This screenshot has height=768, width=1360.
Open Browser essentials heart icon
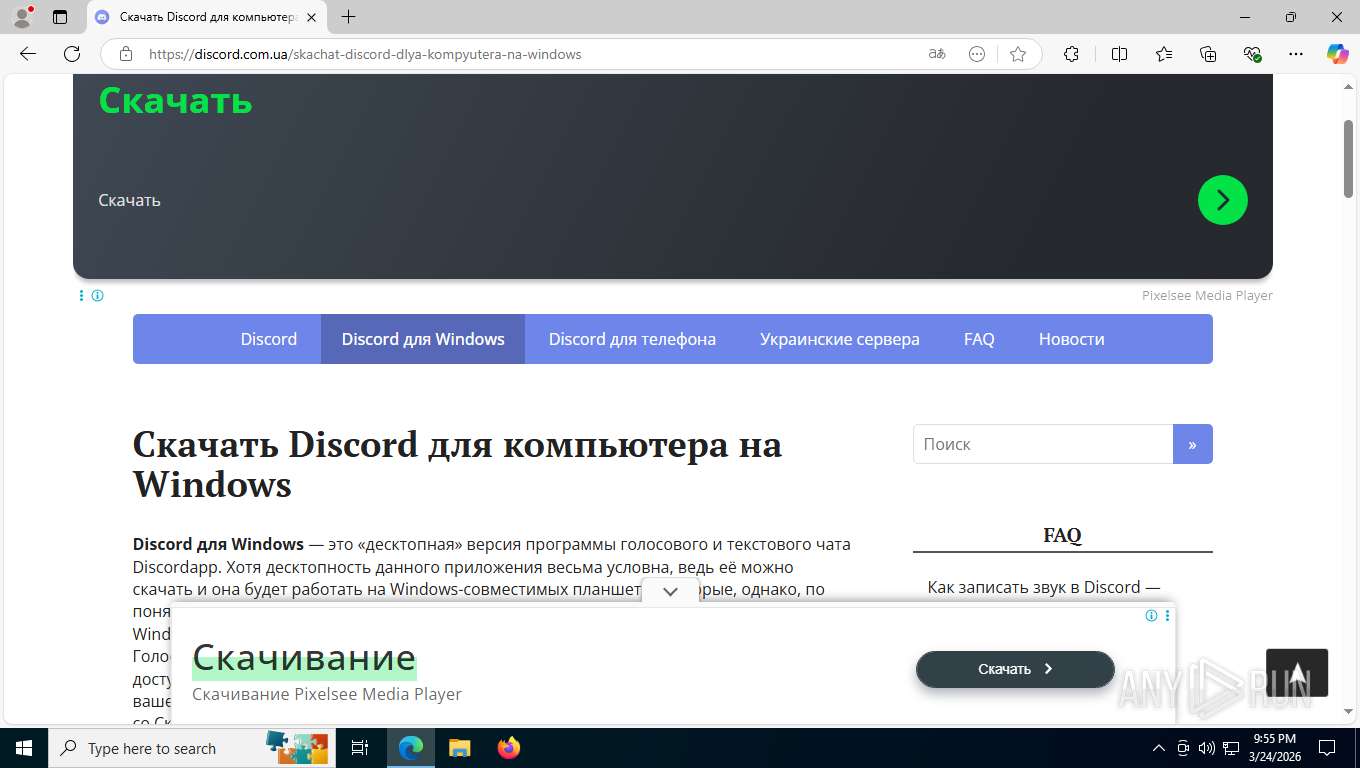pyautogui.click(x=1252, y=54)
